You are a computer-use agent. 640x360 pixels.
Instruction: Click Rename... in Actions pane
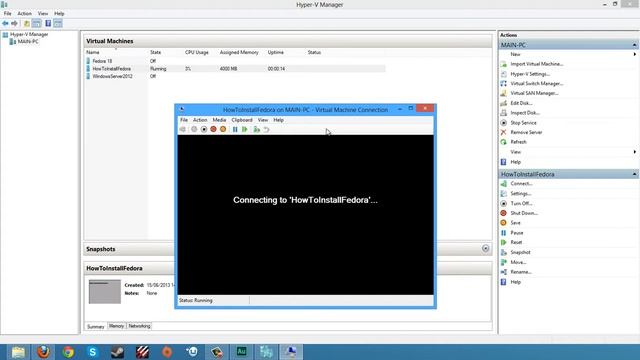pos(521,272)
